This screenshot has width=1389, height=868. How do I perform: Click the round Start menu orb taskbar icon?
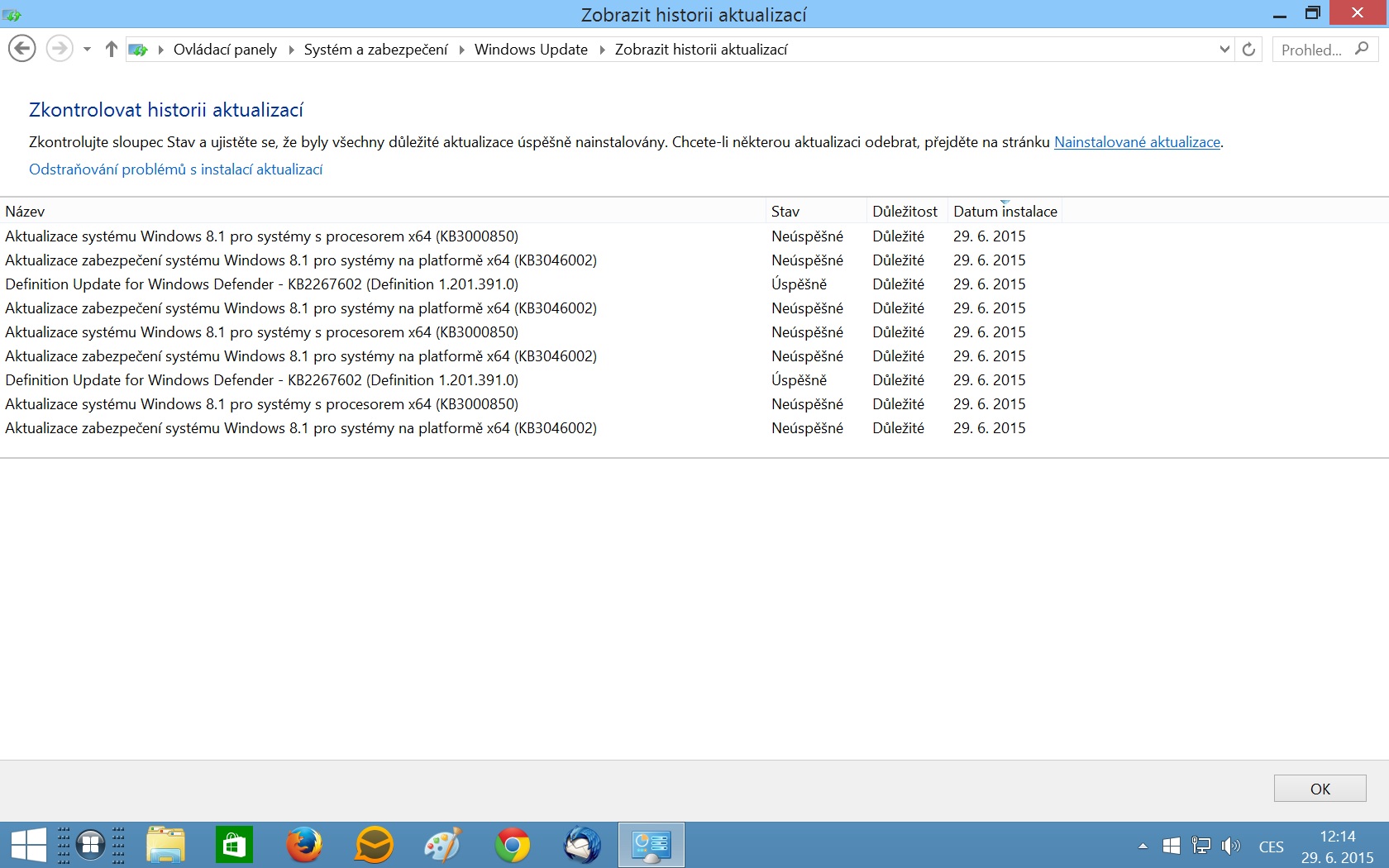pos(91,845)
